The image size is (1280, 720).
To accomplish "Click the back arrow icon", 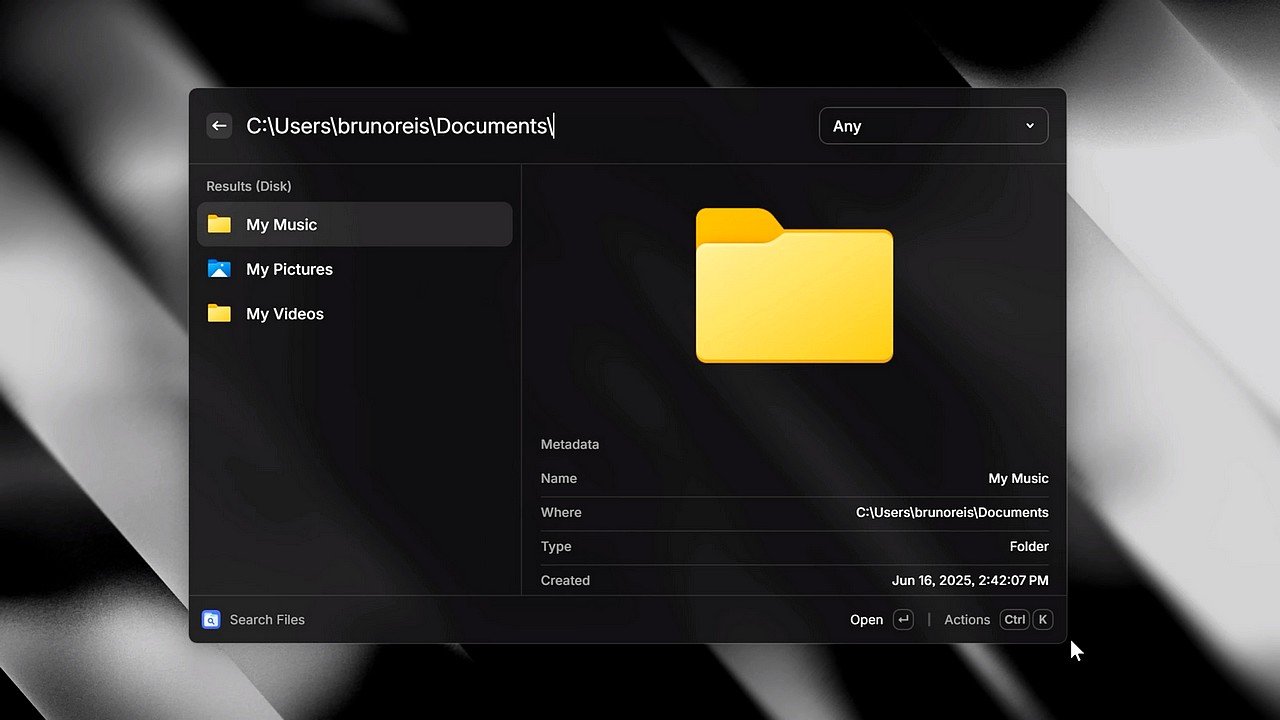I will [219, 125].
